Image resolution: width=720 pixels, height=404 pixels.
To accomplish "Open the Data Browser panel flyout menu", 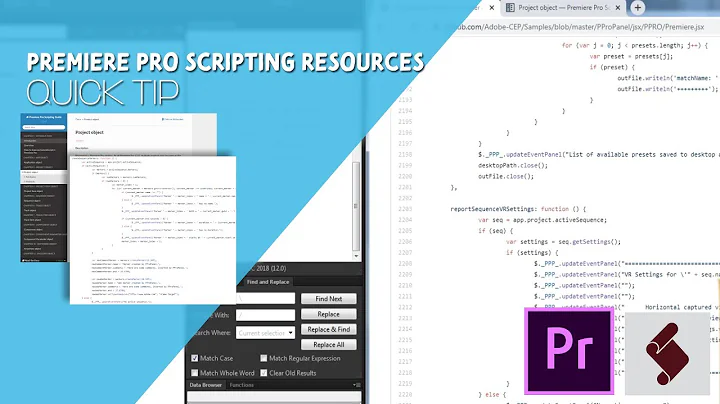I will (x=357, y=385).
